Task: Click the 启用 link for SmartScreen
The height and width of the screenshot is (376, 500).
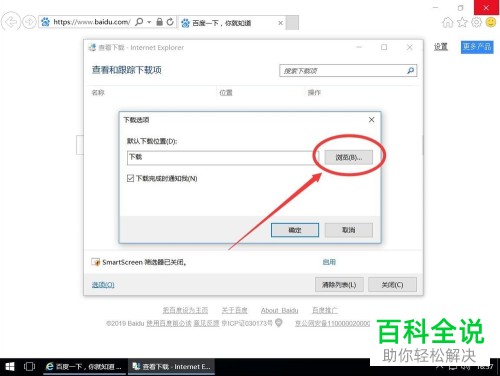Action: point(329,262)
